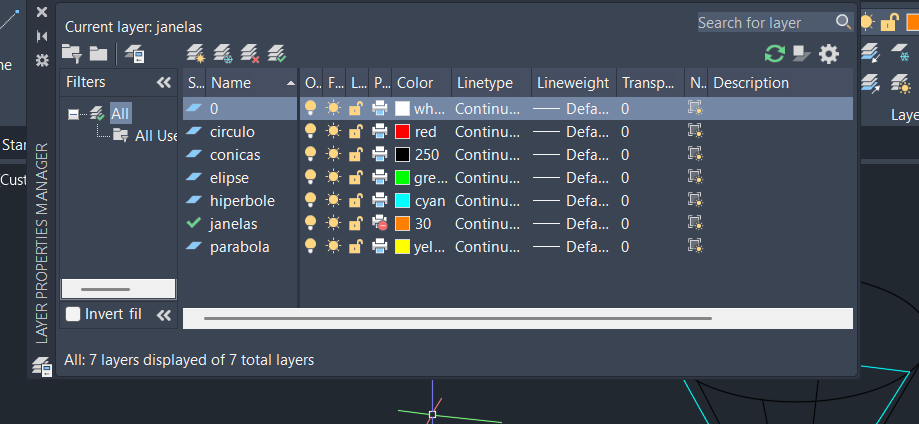Click print icon for janelas layer
Image resolution: width=919 pixels, height=424 pixels.
(380, 223)
